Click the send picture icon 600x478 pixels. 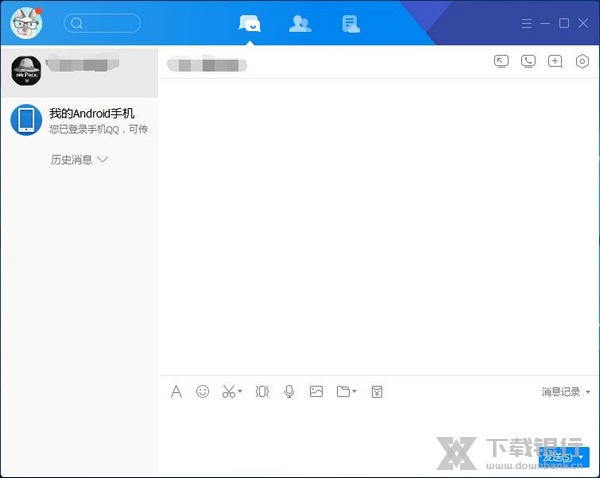pyautogui.click(x=316, y=392)
